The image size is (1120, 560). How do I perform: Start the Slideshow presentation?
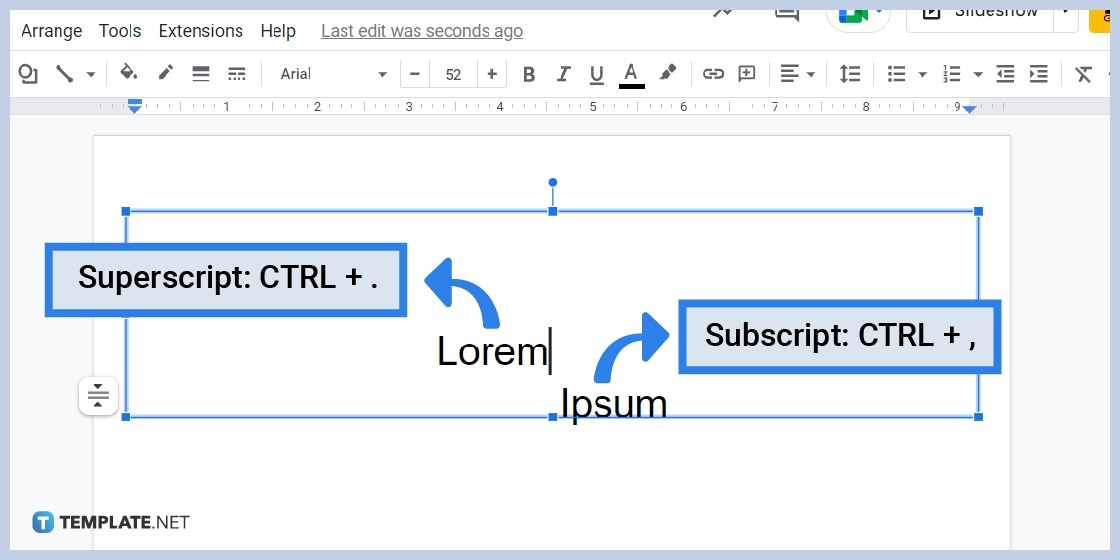(981, 16)
